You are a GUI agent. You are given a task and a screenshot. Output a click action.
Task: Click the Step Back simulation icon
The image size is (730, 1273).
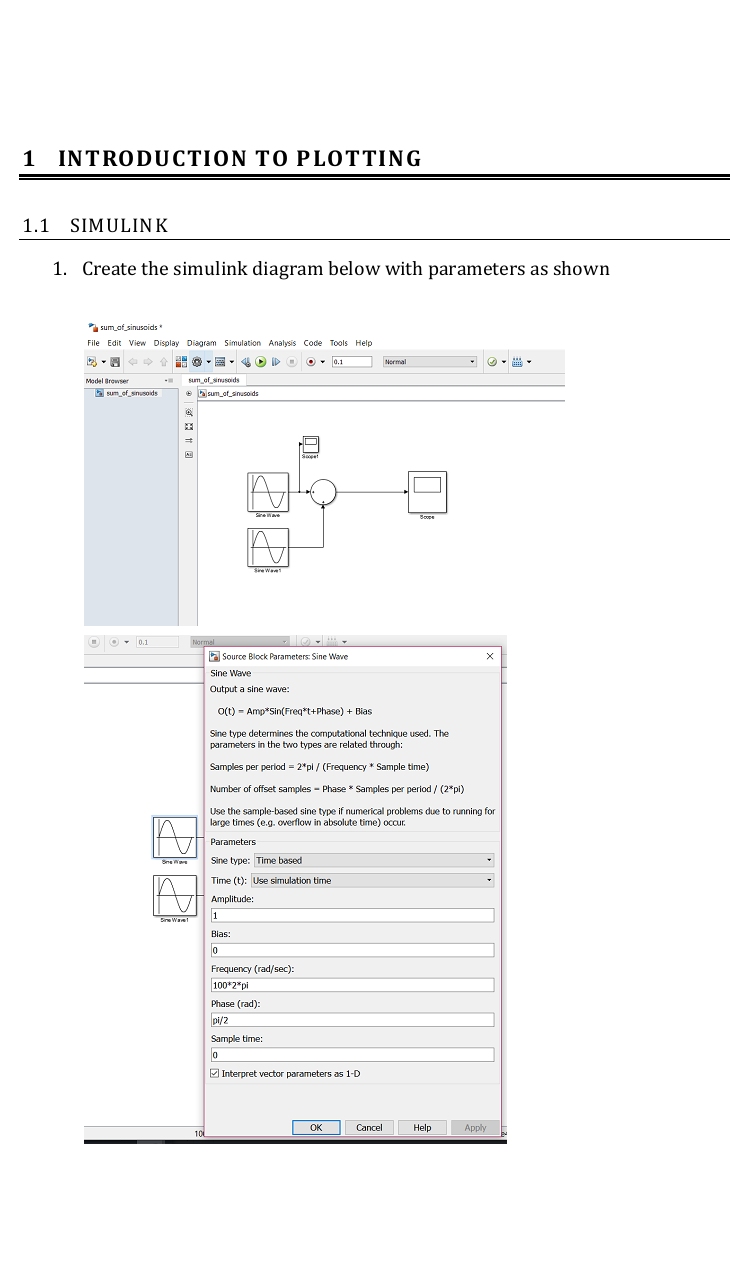(x=246, y=361)
